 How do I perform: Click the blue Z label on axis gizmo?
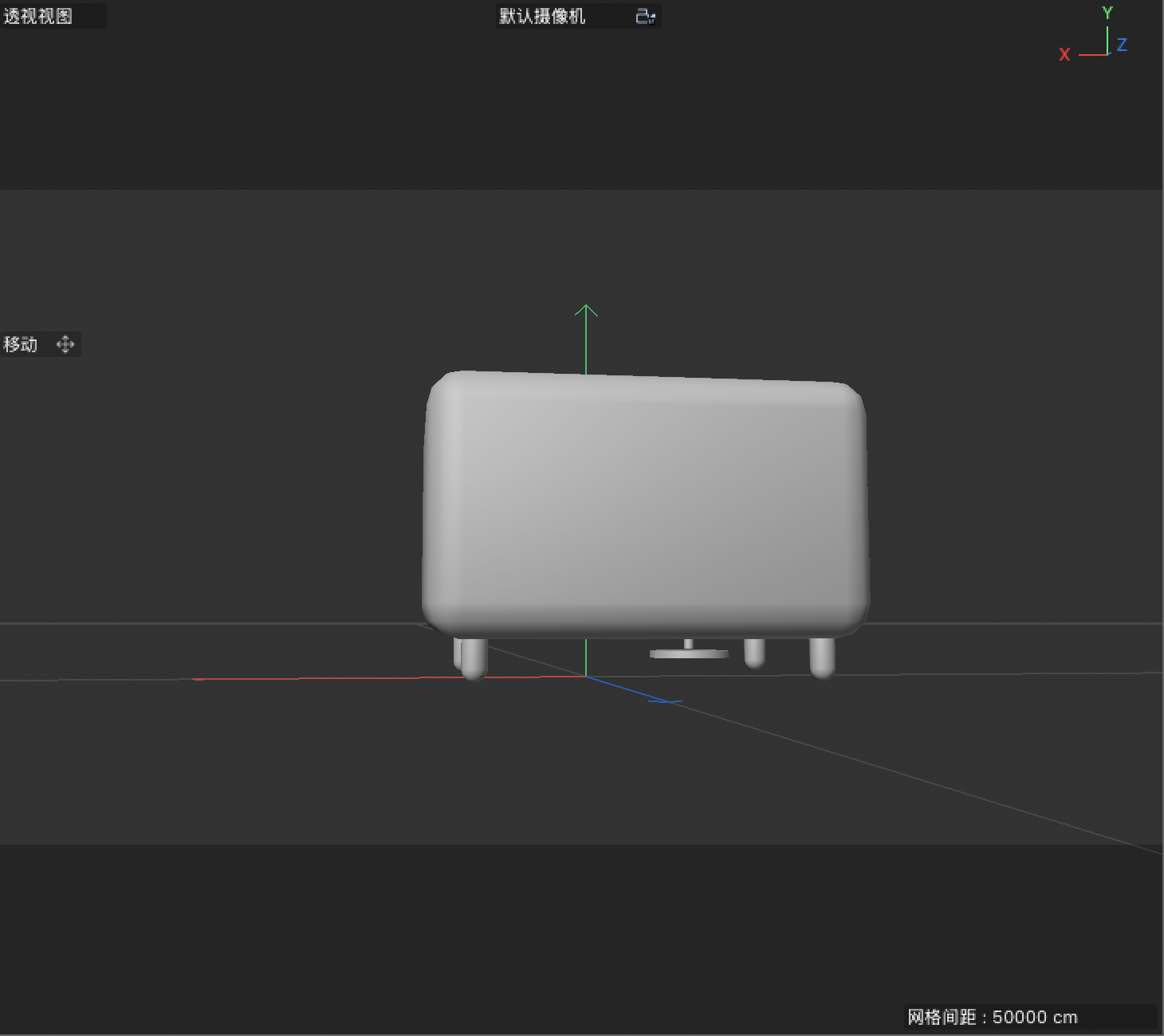[1123, 45]
